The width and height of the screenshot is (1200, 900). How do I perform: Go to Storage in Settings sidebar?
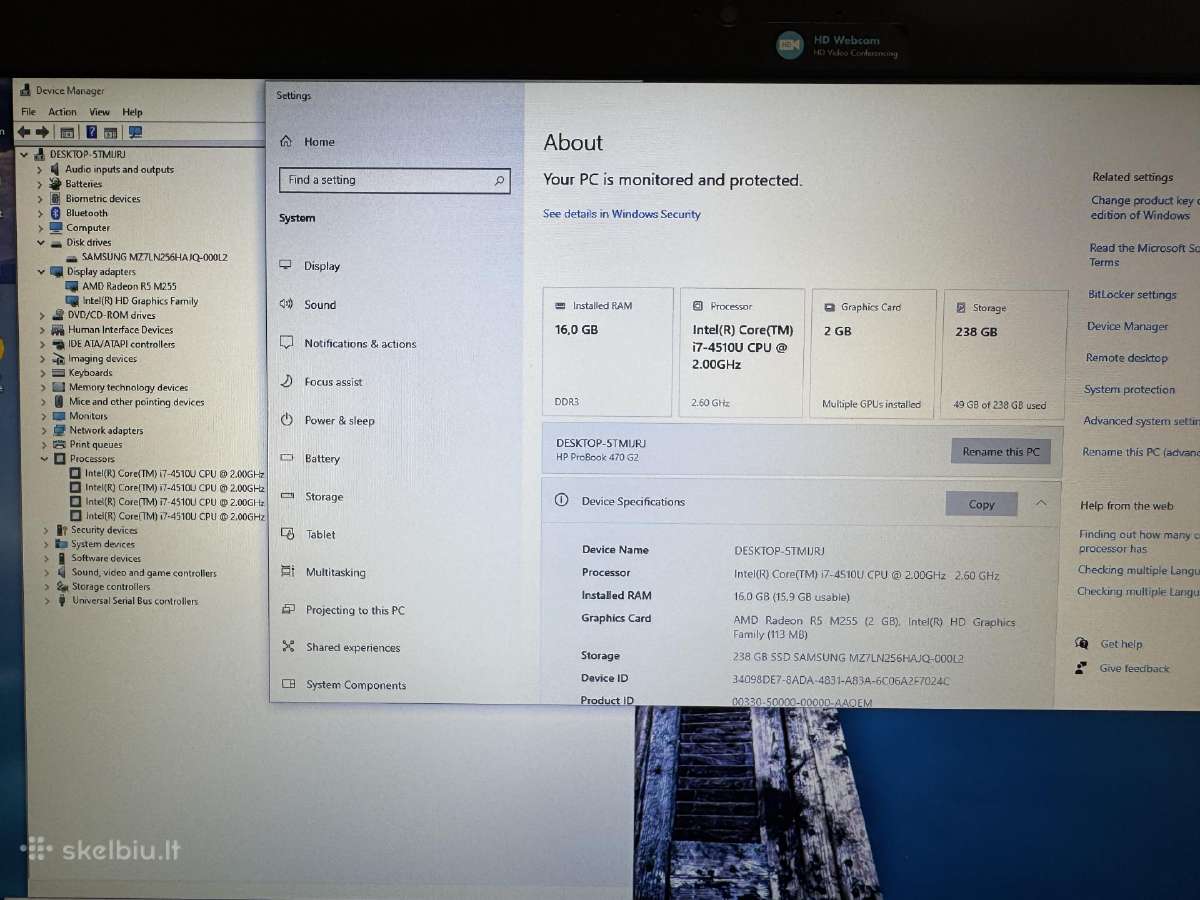click(x=324, y=497)
